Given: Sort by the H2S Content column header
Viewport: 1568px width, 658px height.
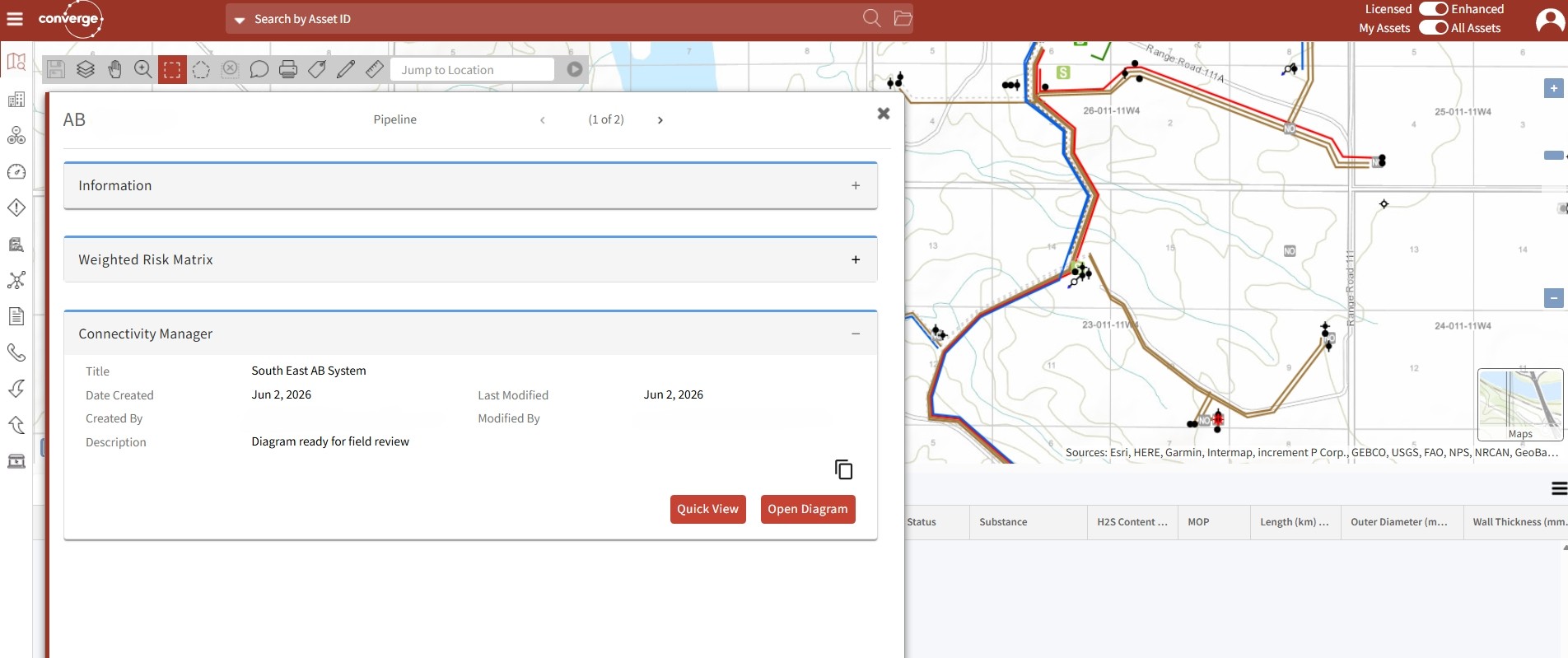Looking at the screenshot, I should tap(1132, 522).
